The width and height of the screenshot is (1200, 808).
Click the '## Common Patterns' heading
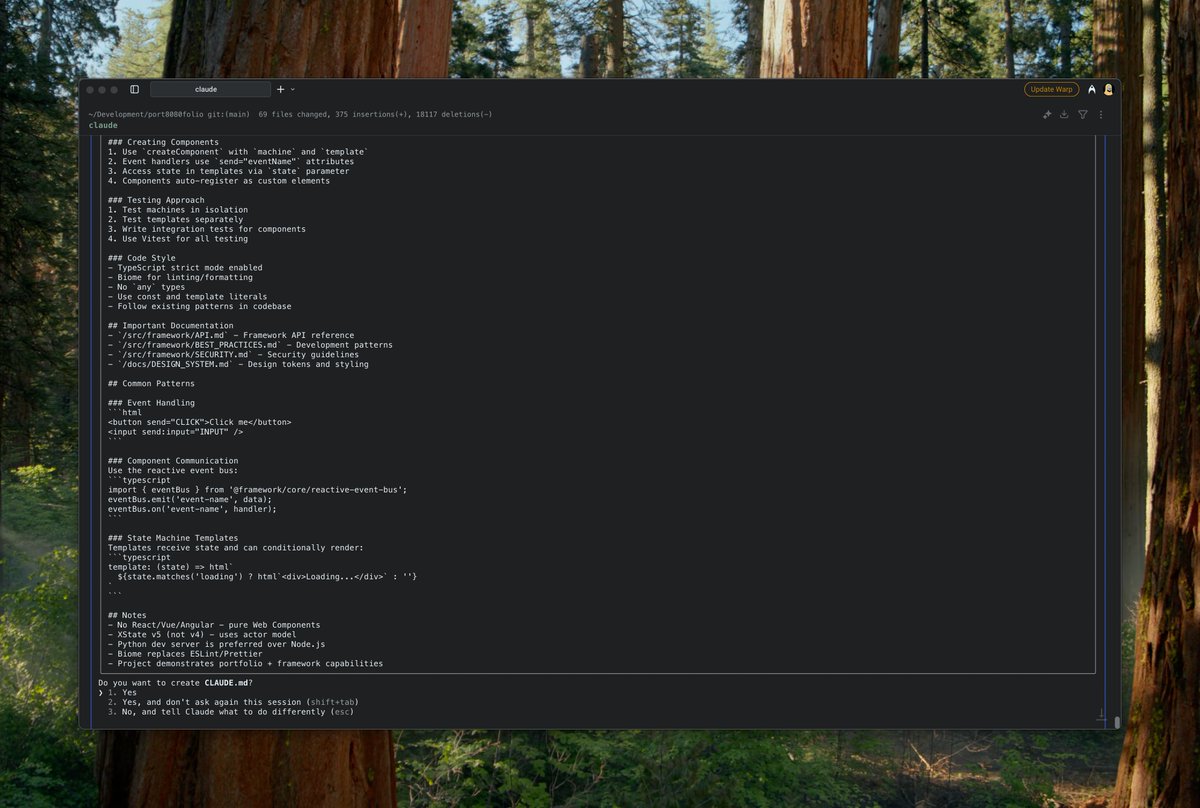coord(151,384)
